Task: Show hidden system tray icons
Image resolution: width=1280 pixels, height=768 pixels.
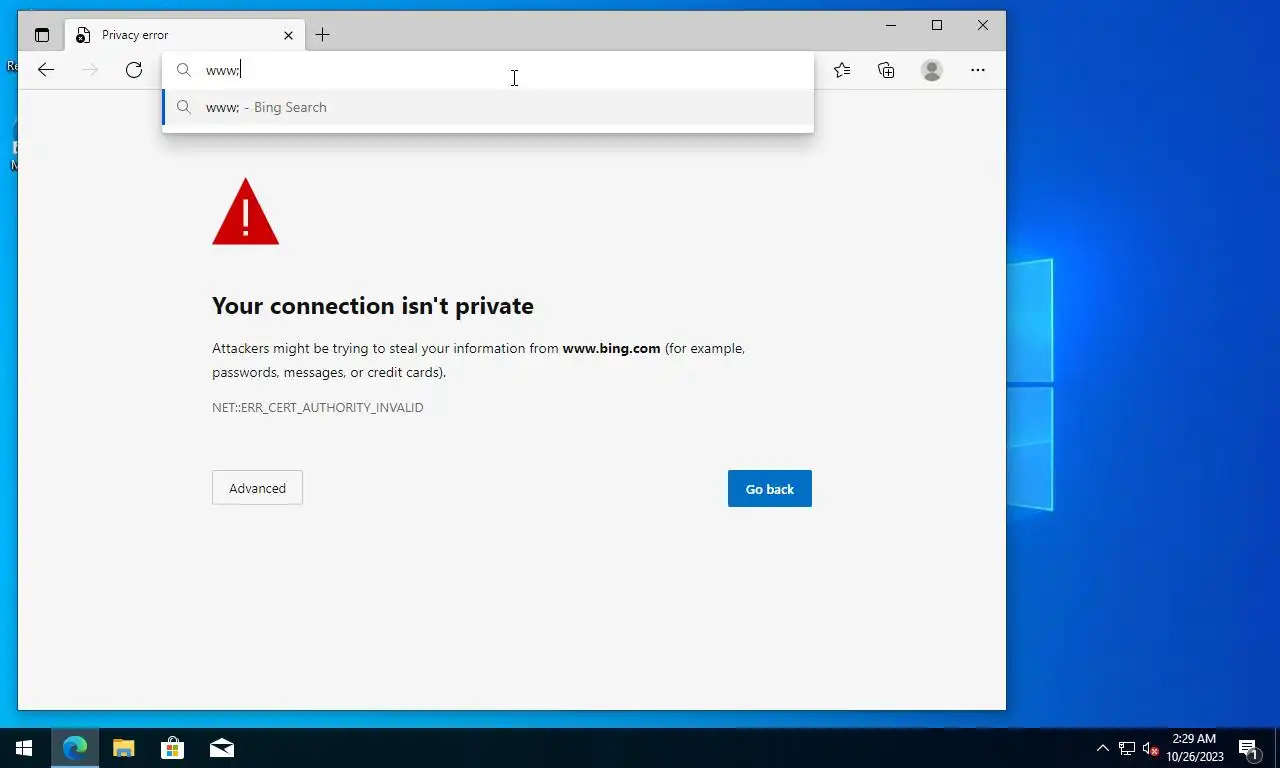Action: point(1103,748)
